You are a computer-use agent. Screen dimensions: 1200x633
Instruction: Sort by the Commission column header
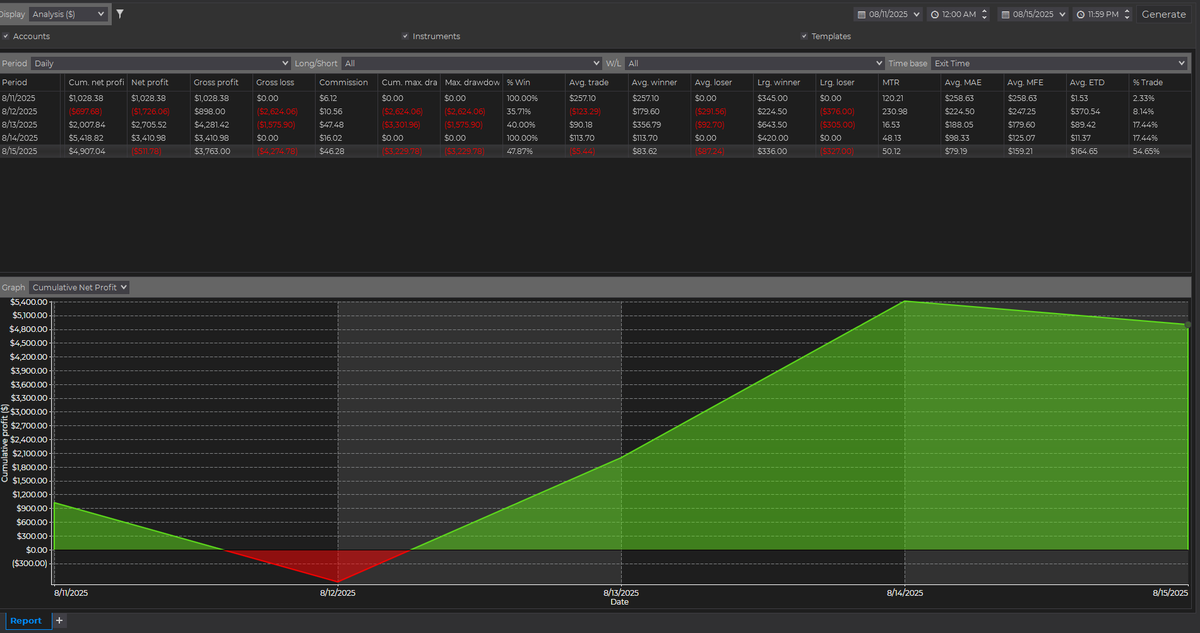346,82
